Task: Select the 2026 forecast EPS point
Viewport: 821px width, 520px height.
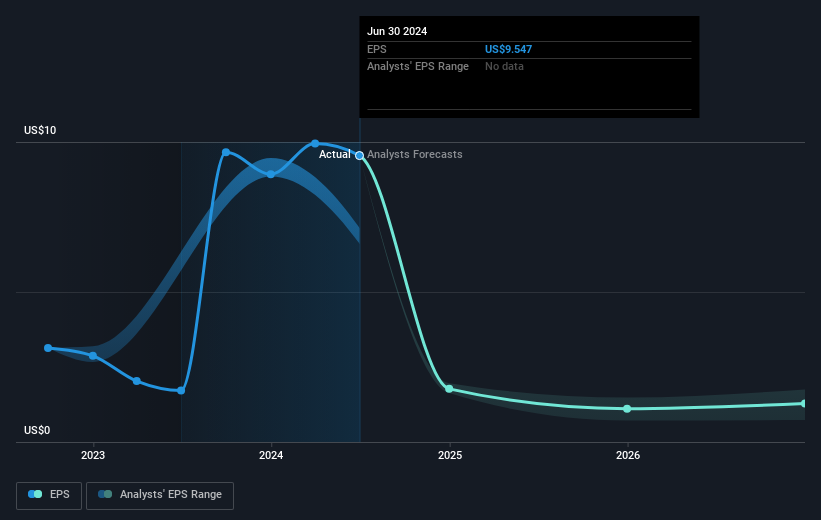Action: 627,409
